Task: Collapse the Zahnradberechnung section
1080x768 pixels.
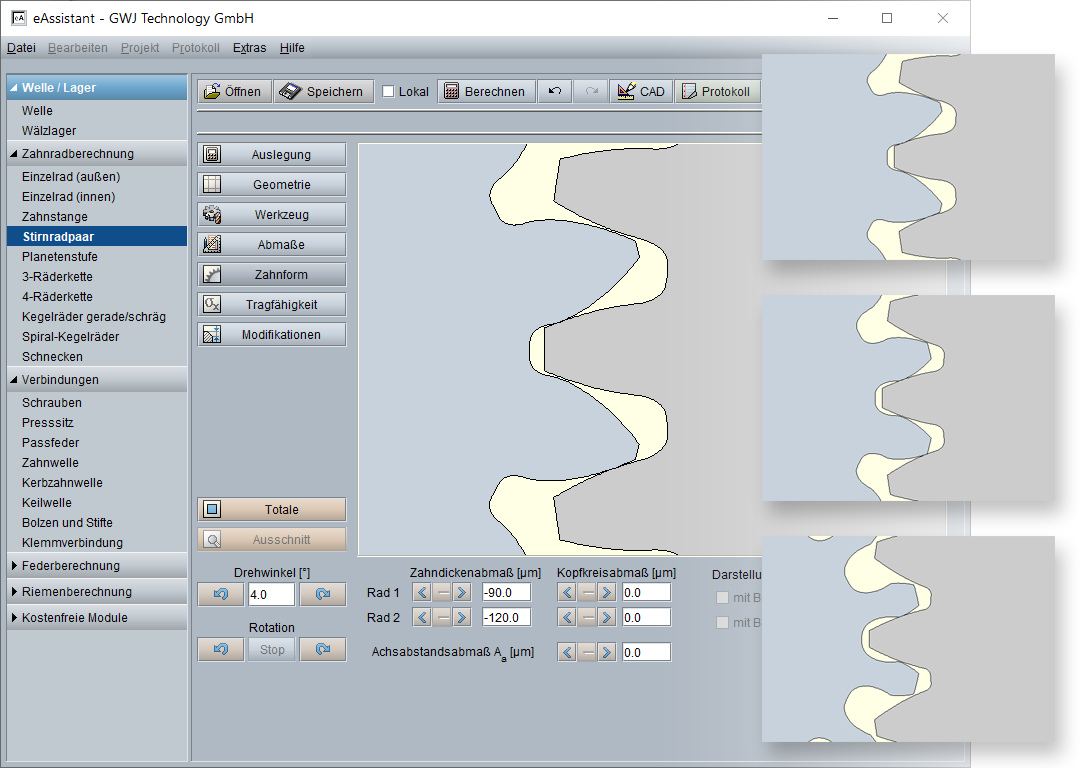Action: pyautogui.click(x=14, y=154)
